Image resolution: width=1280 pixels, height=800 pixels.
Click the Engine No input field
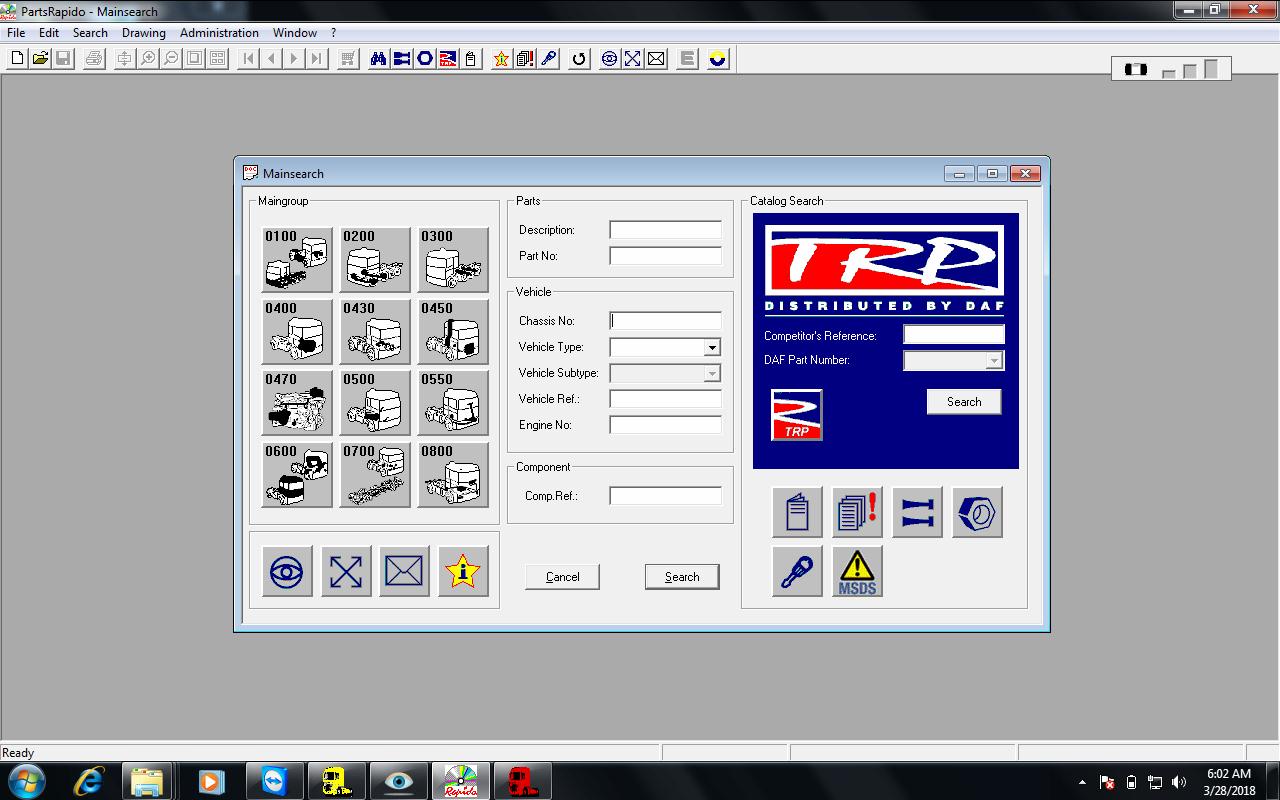pyautogui.click(x=665, y=425)
